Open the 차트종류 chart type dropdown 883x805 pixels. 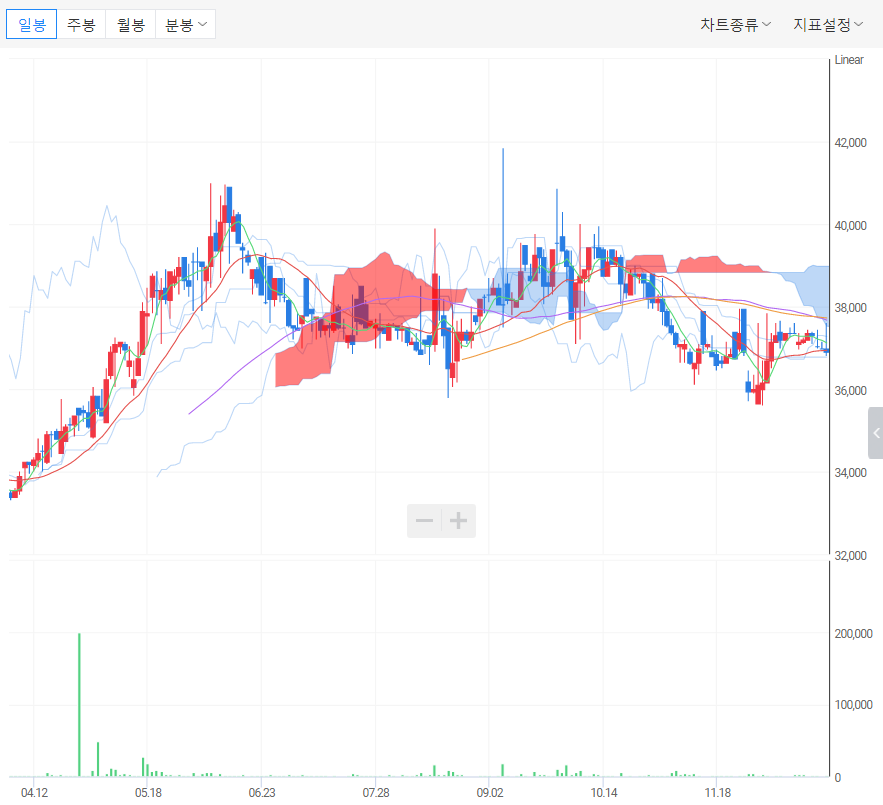[x=735, y=24]
